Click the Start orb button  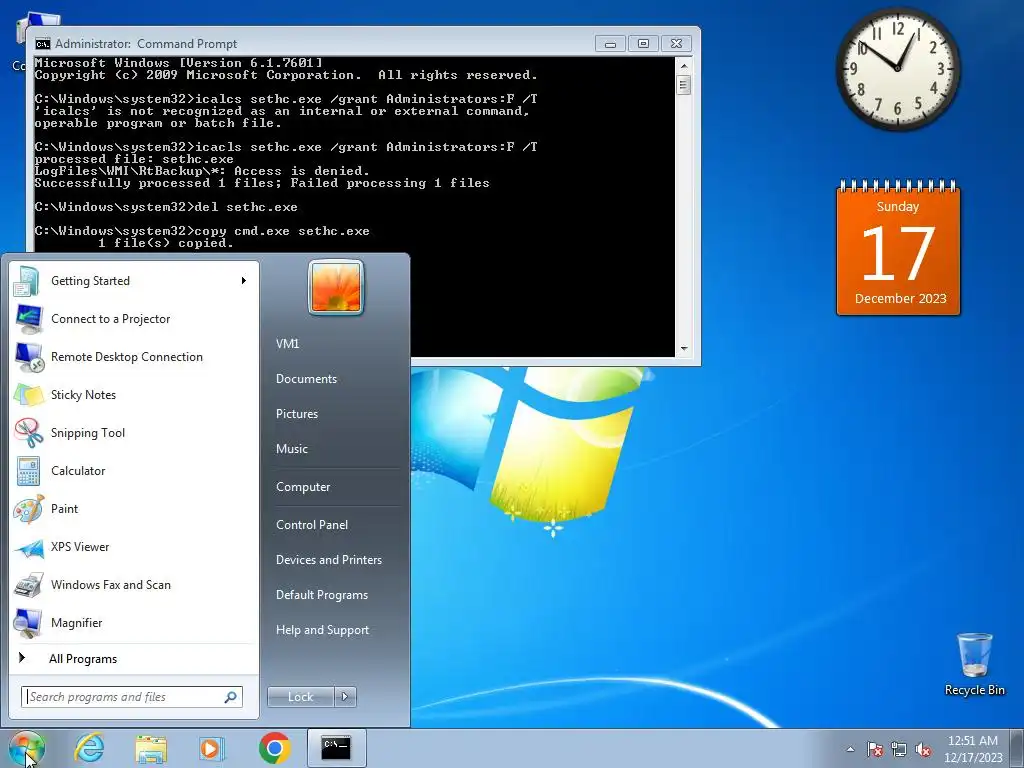(27, 748)
